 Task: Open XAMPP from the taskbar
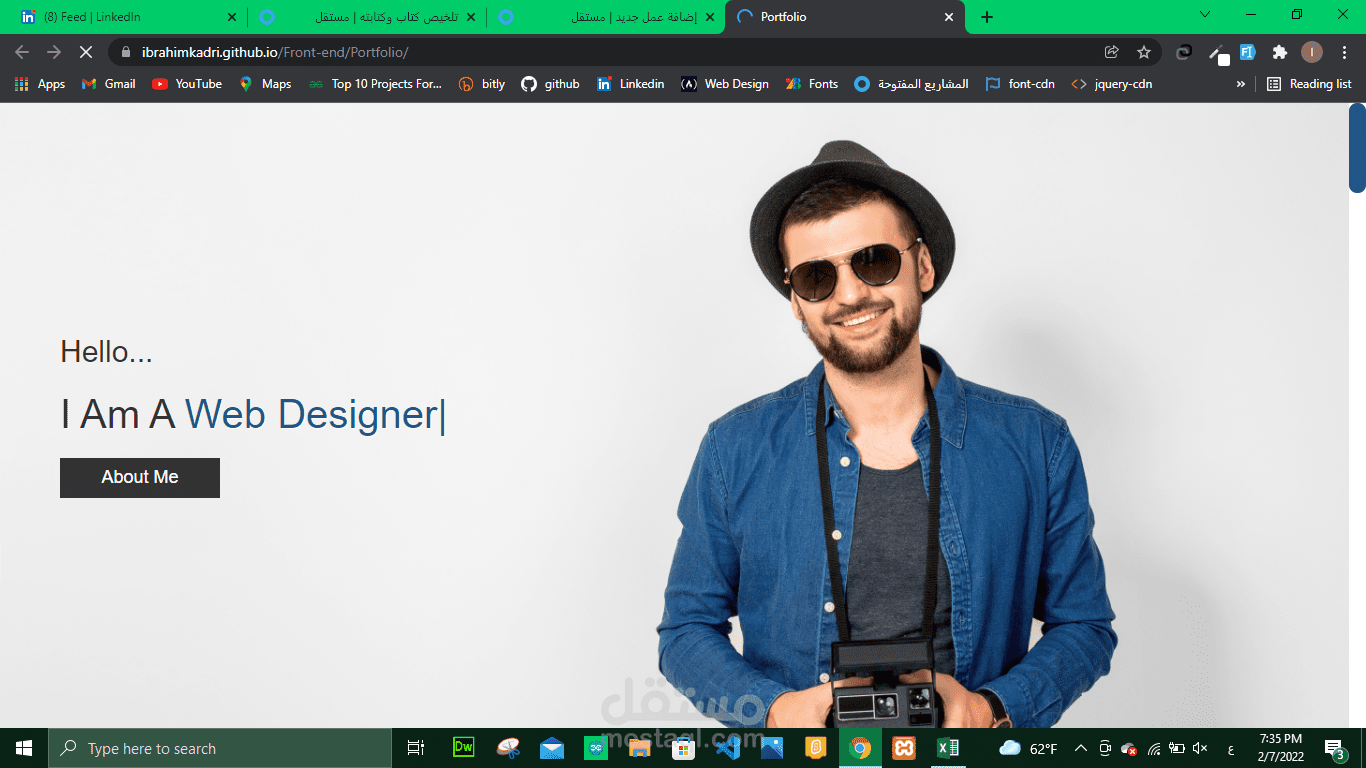coord(904,748)
